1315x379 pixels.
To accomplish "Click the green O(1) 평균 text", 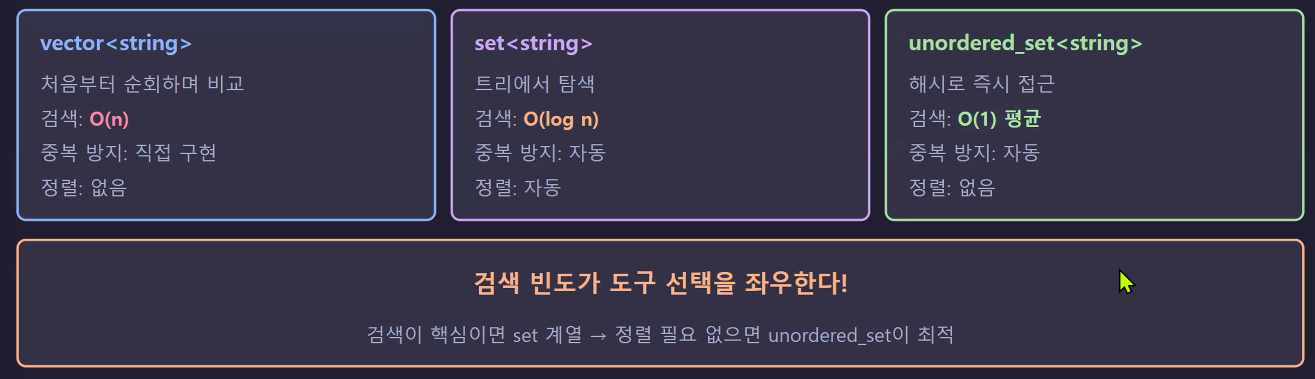I will (999, 119).
